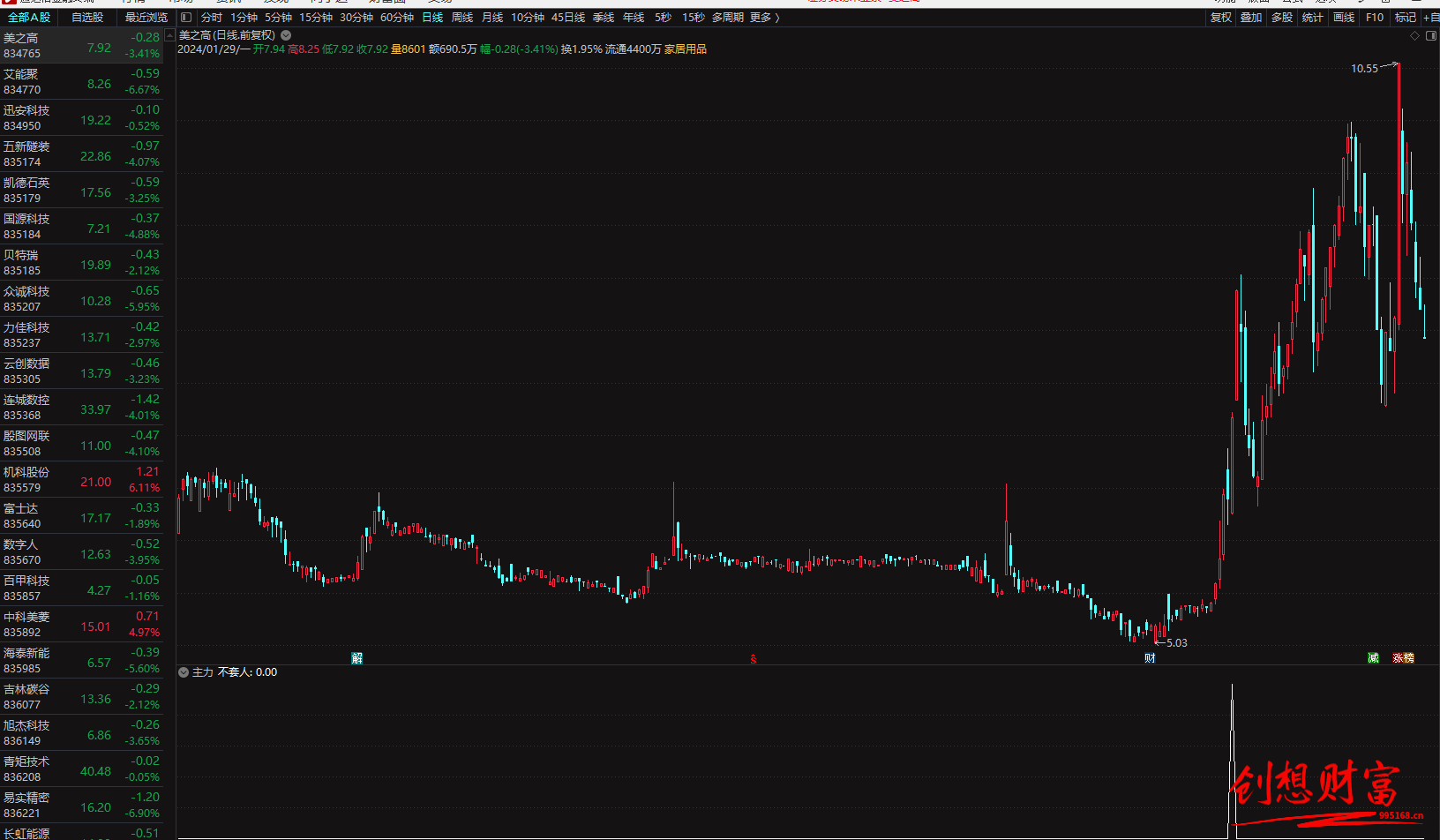Expand the 主力 indicator dropdown arrow

pyautogui.click(x=184, y=672)
